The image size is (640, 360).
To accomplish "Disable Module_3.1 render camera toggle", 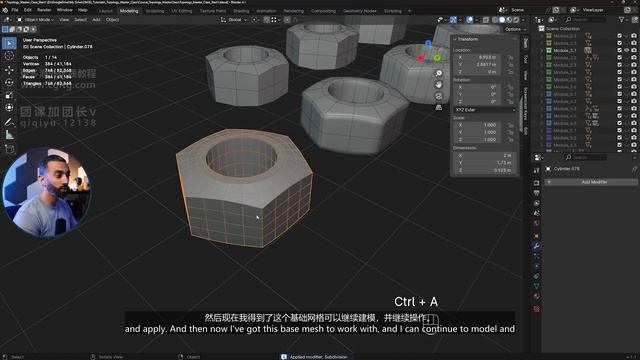I will point(634,51).
